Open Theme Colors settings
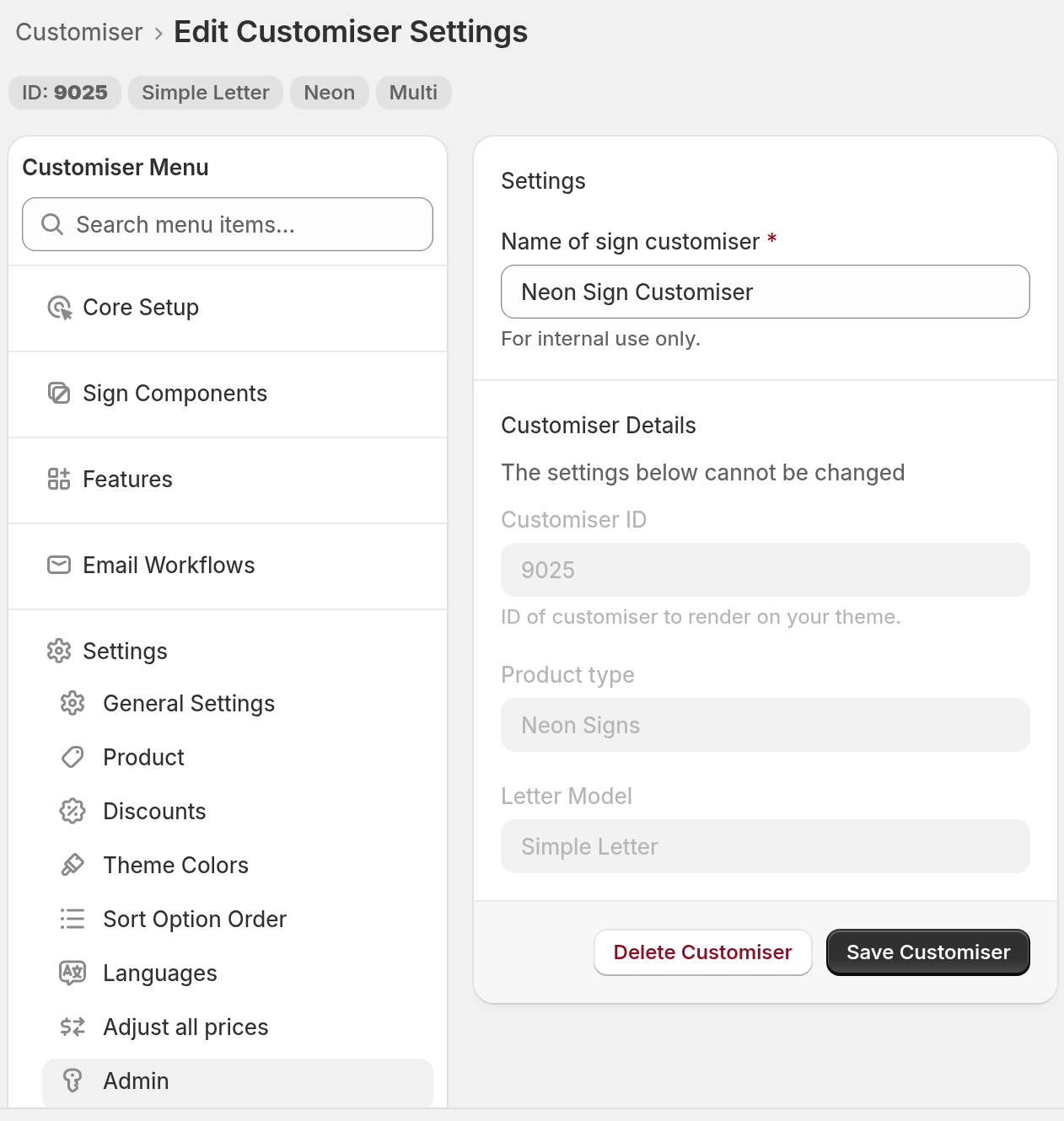The image size is (1064, 1121). tap(238, 866)
